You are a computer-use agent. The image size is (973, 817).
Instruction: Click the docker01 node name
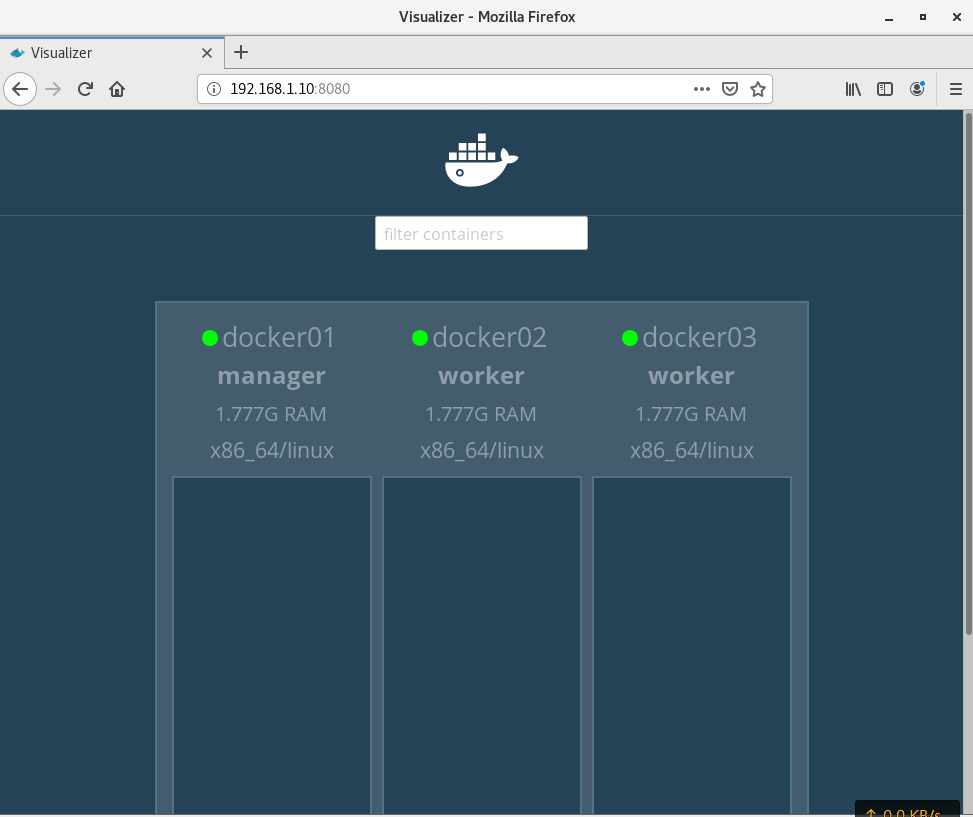(x=279, y=337)
